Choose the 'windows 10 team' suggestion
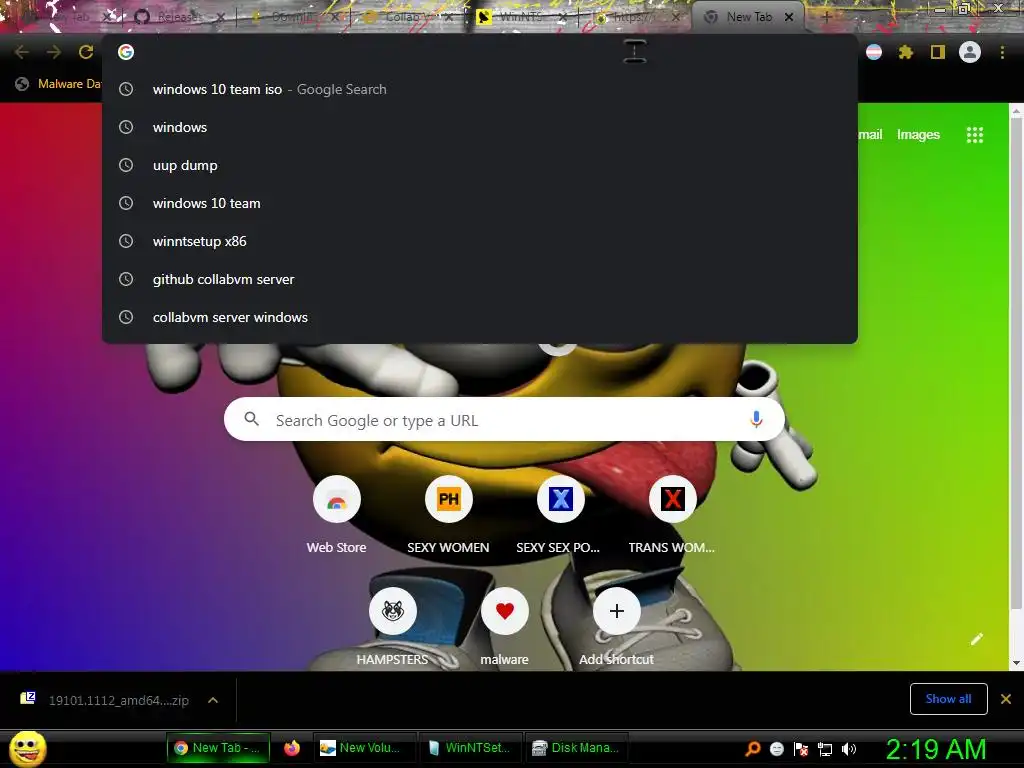Viewport: 1024px width, 768px height. [x=480, y=203]
